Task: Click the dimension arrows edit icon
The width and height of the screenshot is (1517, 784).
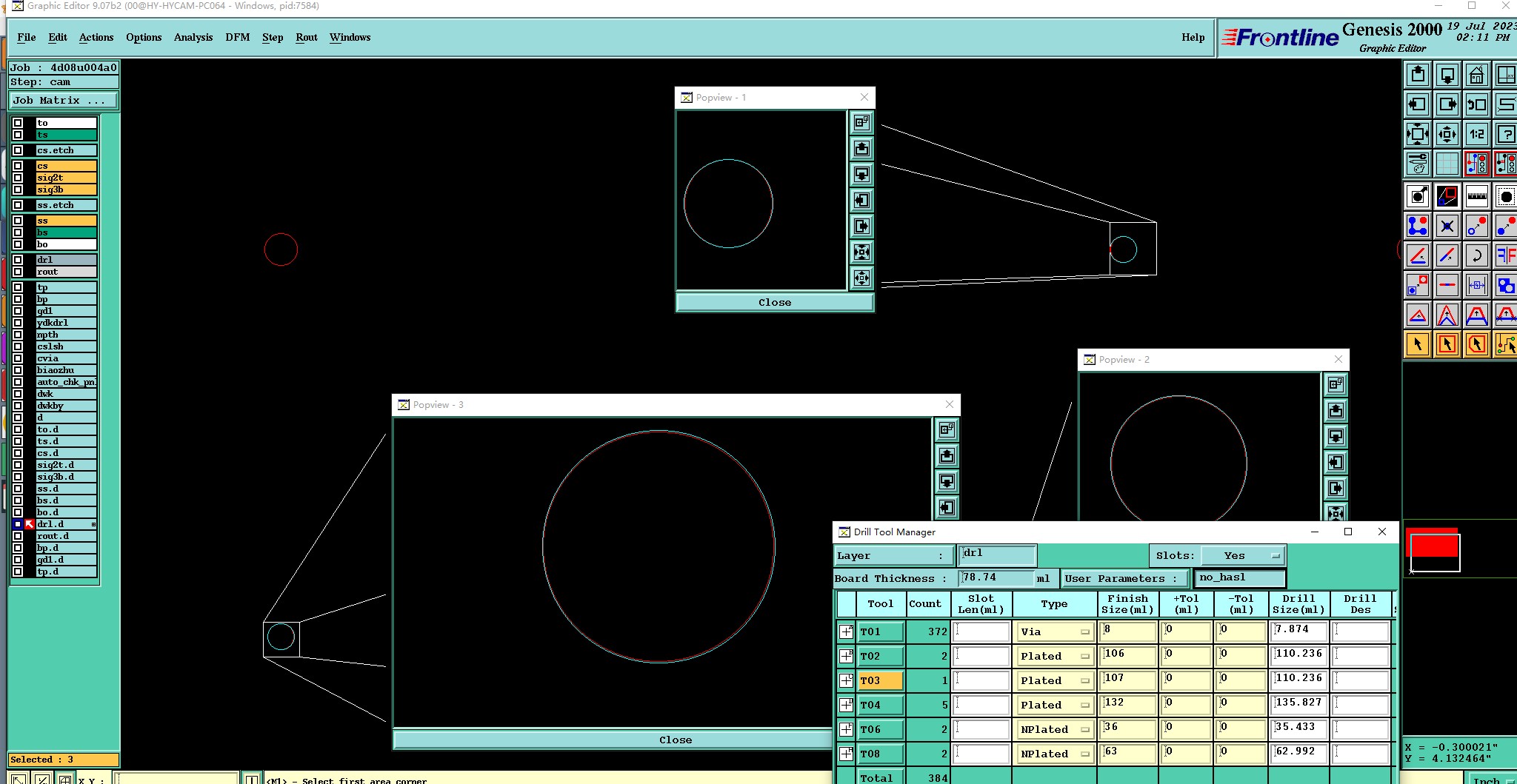Action: pos(1476,285)
